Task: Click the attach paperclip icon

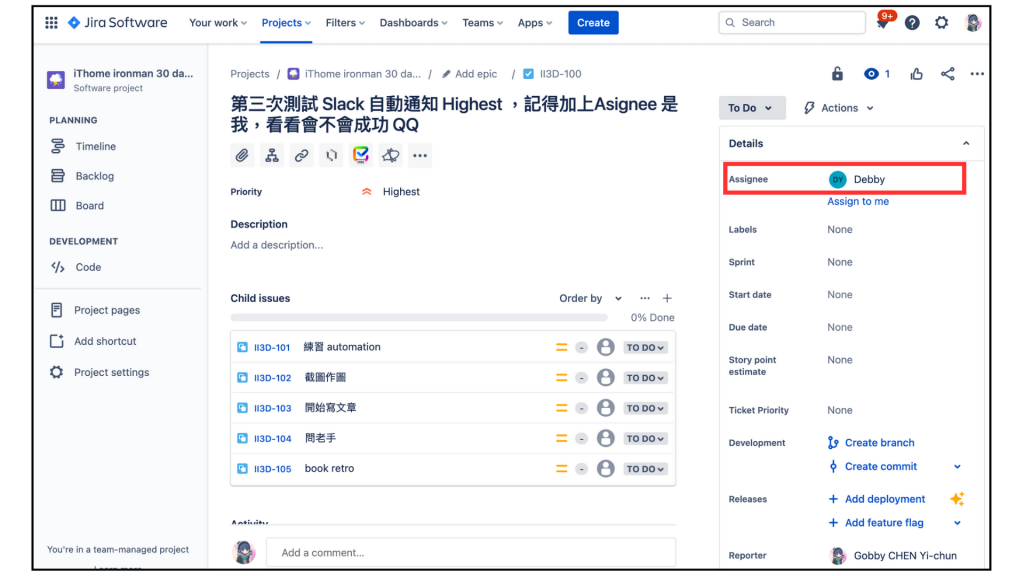Action: click(242, 155)
